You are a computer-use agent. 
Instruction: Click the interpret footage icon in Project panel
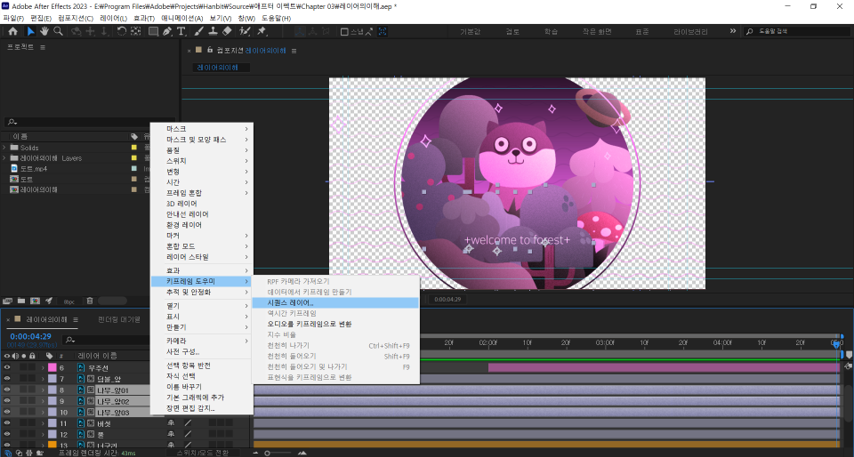[x=8, y=301]
